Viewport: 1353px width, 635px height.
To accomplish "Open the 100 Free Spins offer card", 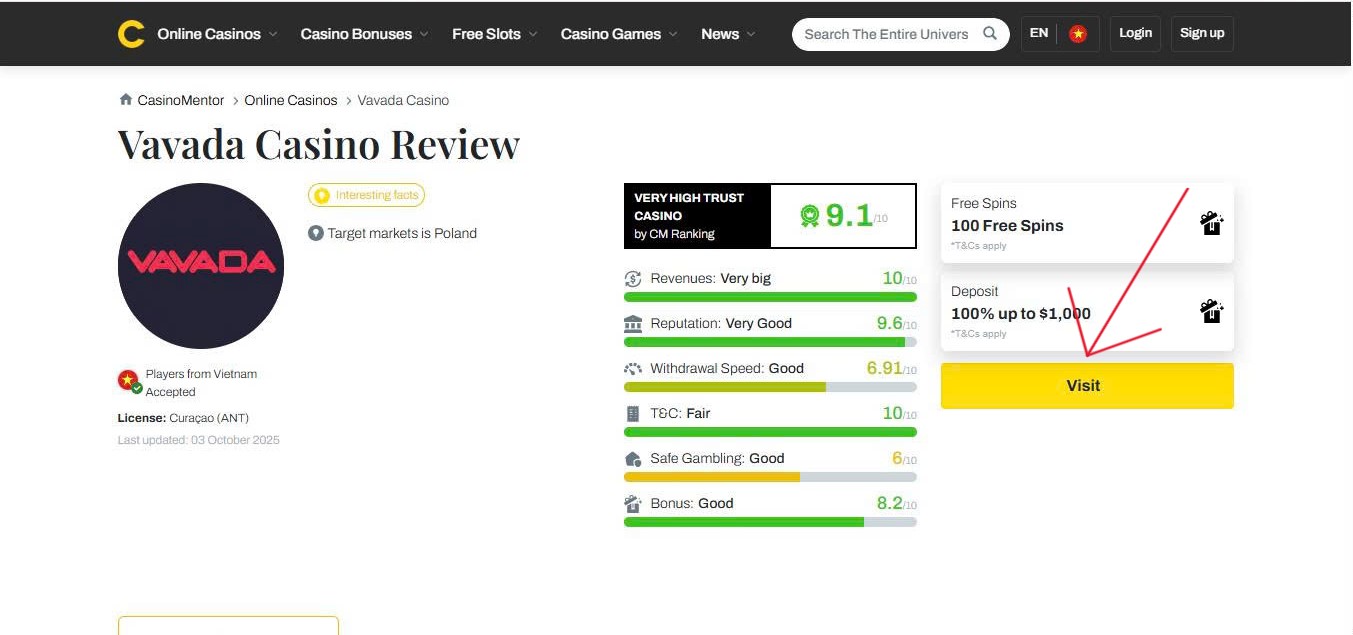I will point(1087,223).
